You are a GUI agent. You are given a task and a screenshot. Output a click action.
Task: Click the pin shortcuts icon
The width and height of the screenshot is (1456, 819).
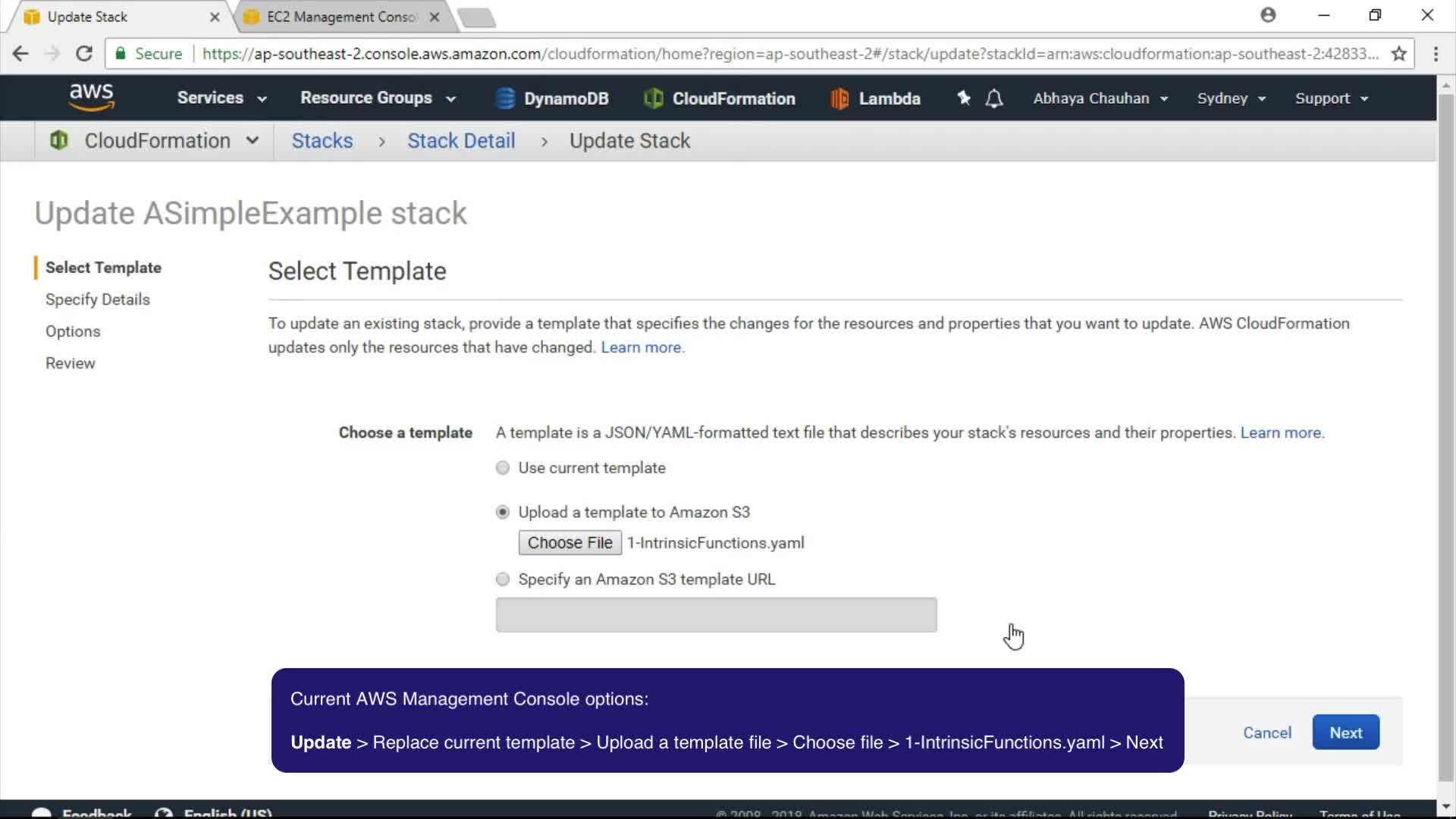pos(963,98)
